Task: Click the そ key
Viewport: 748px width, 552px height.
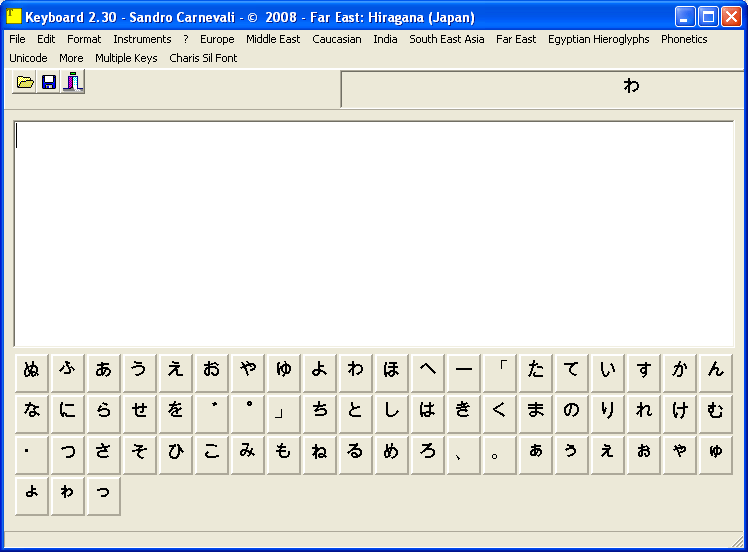Action: [x=139, y=455]
